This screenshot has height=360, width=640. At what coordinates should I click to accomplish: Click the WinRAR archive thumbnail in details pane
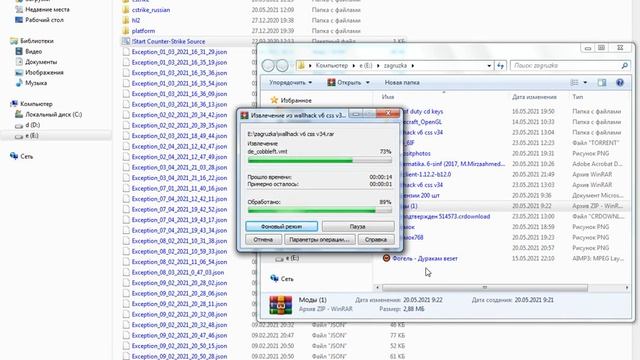[280, 305]
